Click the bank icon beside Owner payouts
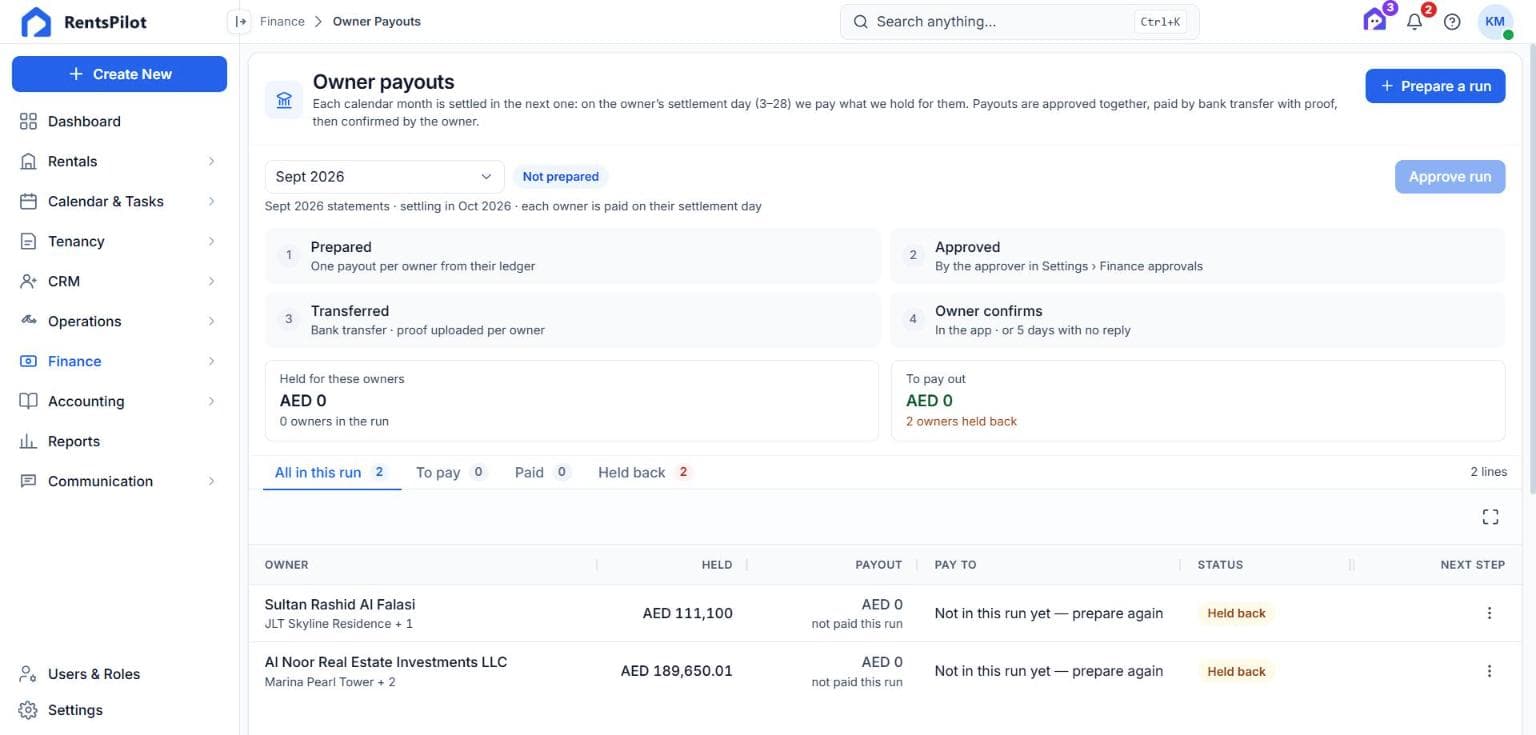Image resolution: width=1536 pixels, height=735 pixels. pyautogui.click(x=284, y=101)
